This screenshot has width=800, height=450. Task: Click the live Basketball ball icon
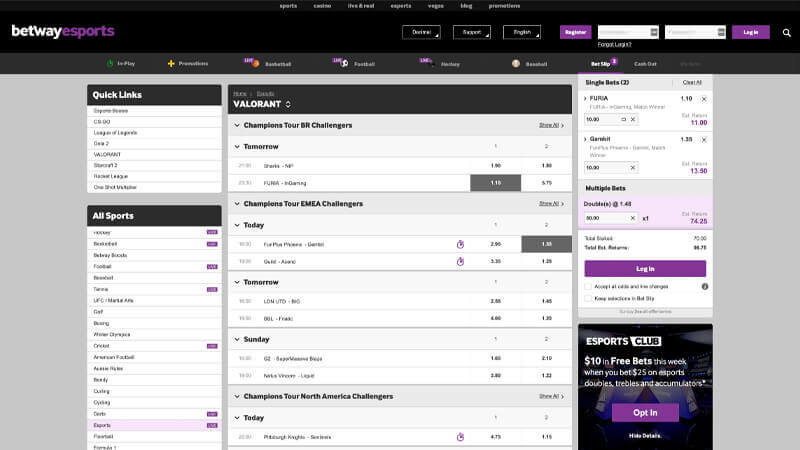255,64
